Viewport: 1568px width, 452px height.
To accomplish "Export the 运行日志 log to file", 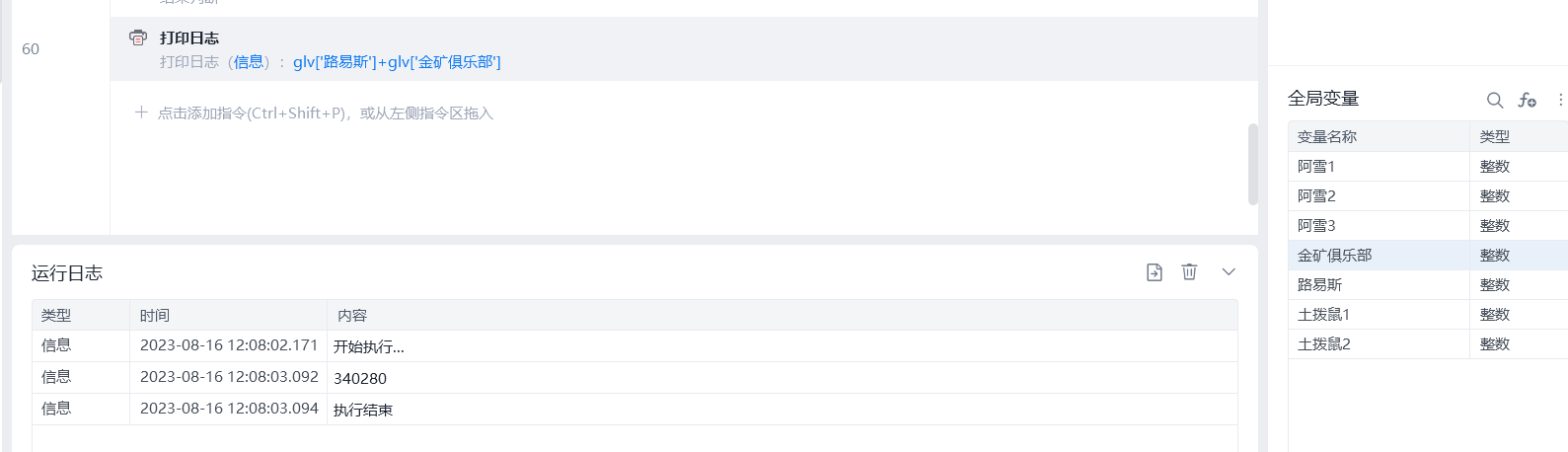I will (1155, 272).
